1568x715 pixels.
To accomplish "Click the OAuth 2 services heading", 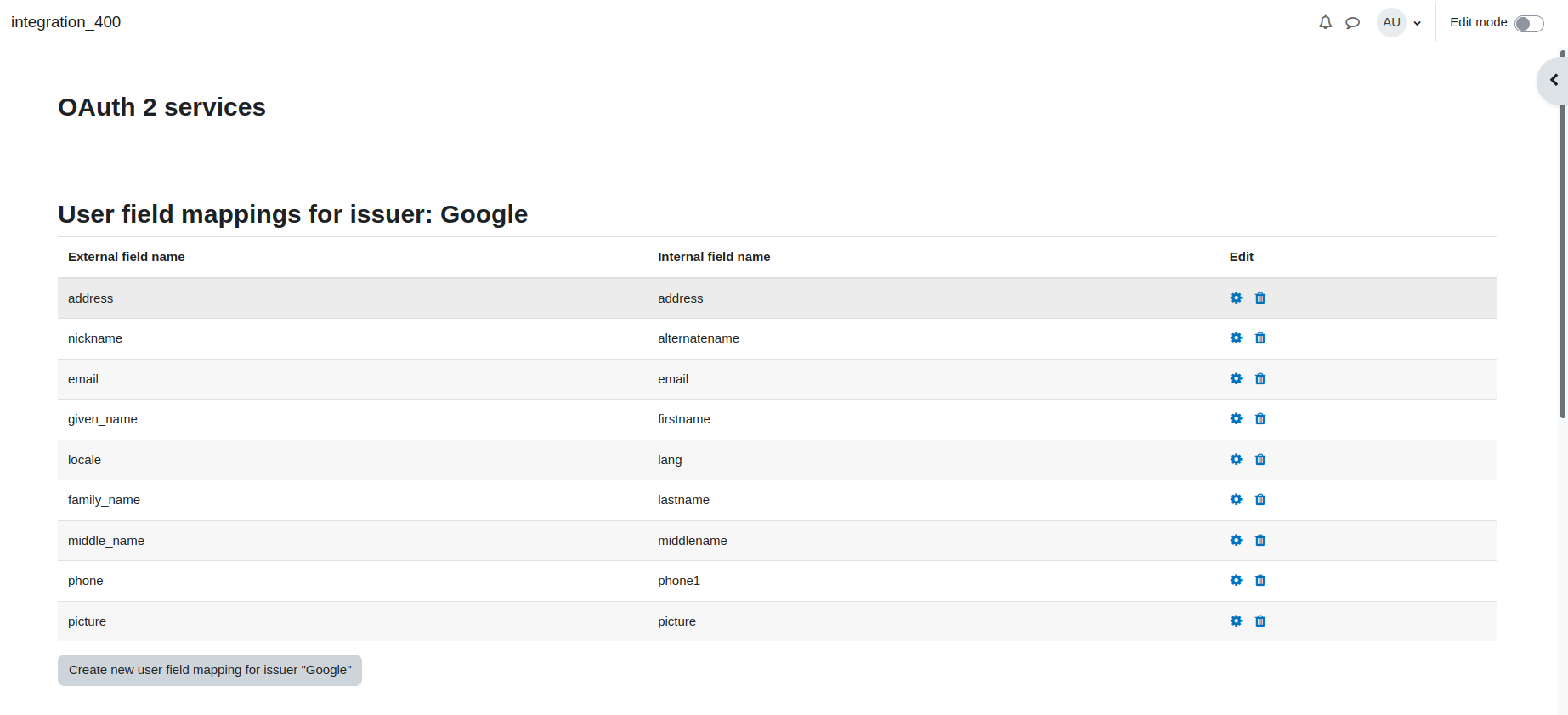I will [161, 107].
